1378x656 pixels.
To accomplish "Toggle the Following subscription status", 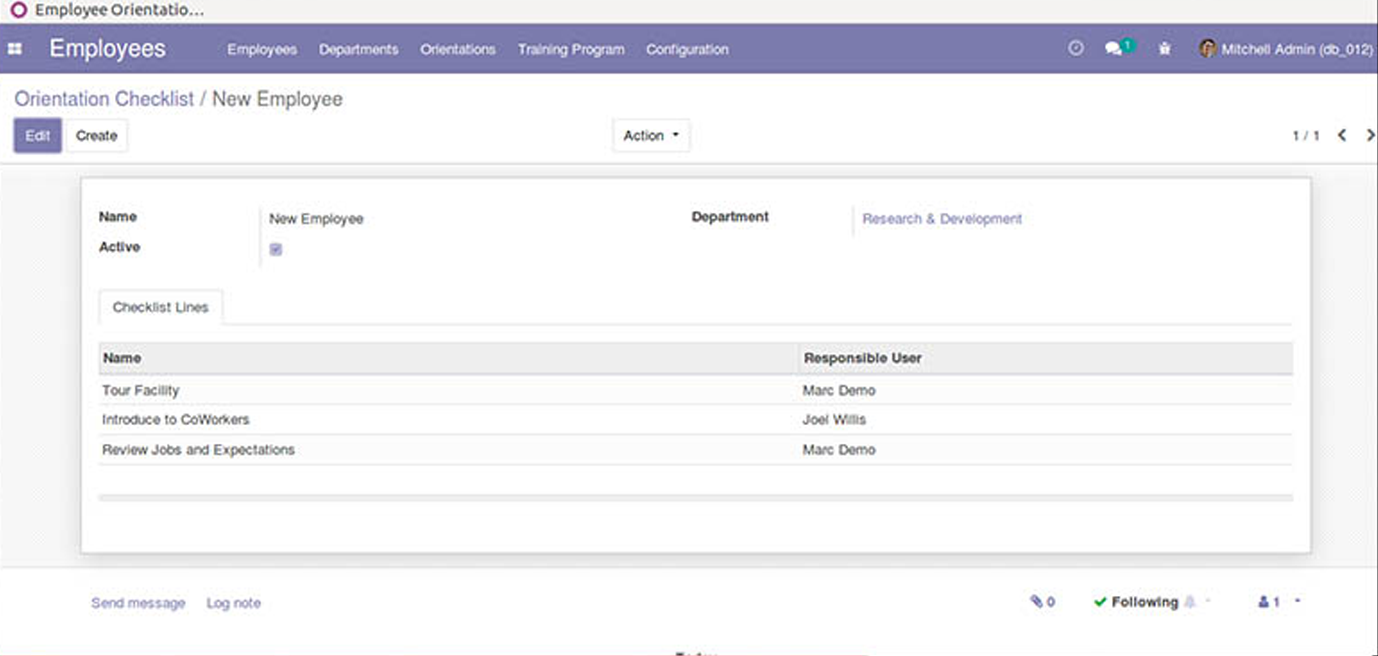I will (1136, 602).
